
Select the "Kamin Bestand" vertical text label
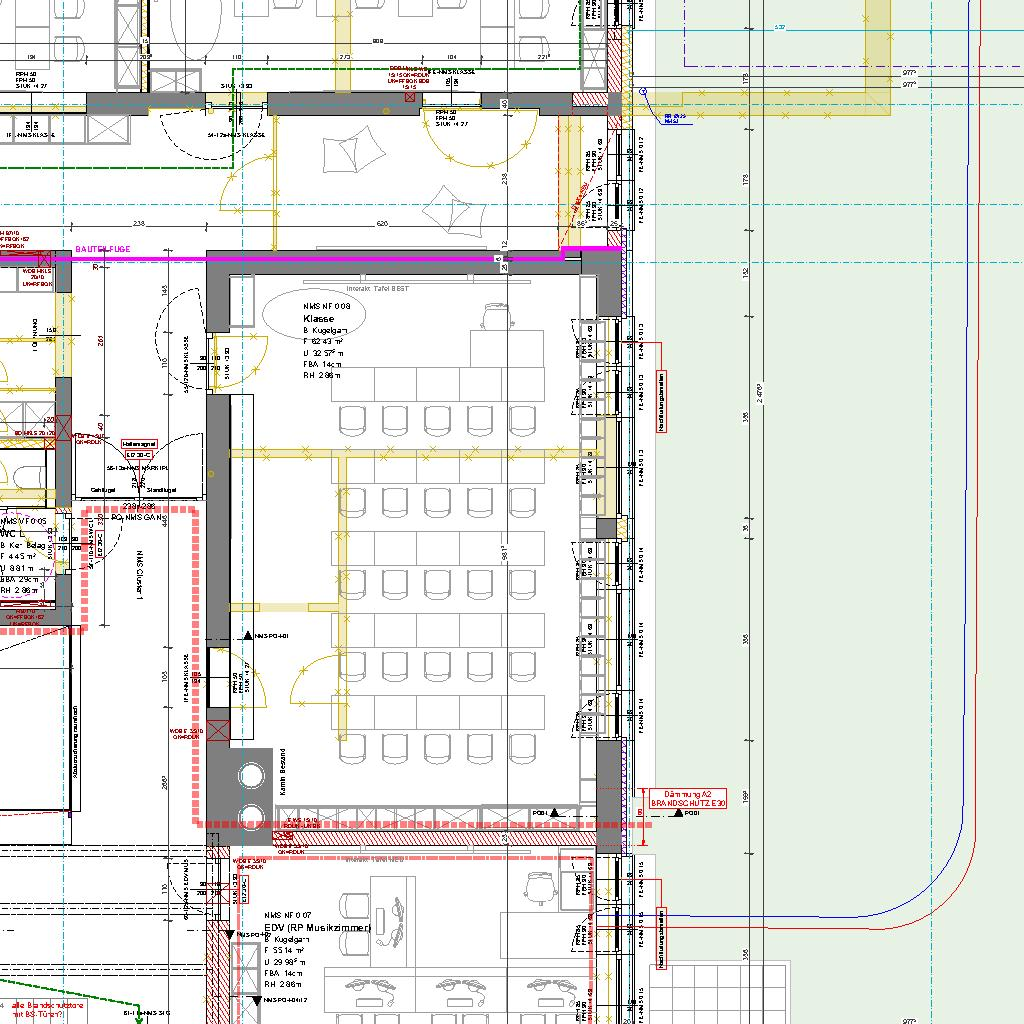coord(283,772)
